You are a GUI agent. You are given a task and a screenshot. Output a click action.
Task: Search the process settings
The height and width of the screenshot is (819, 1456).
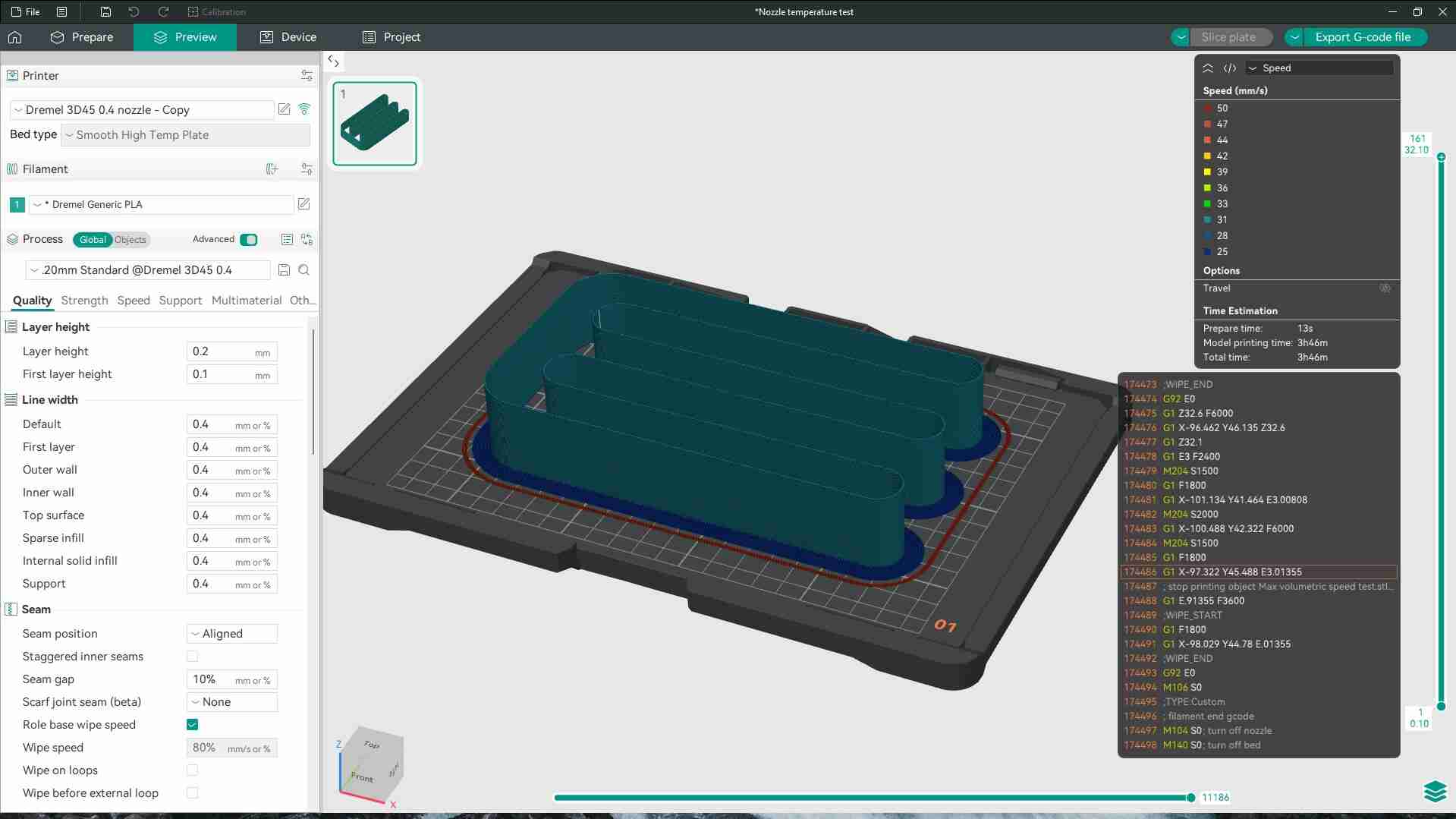304,270
